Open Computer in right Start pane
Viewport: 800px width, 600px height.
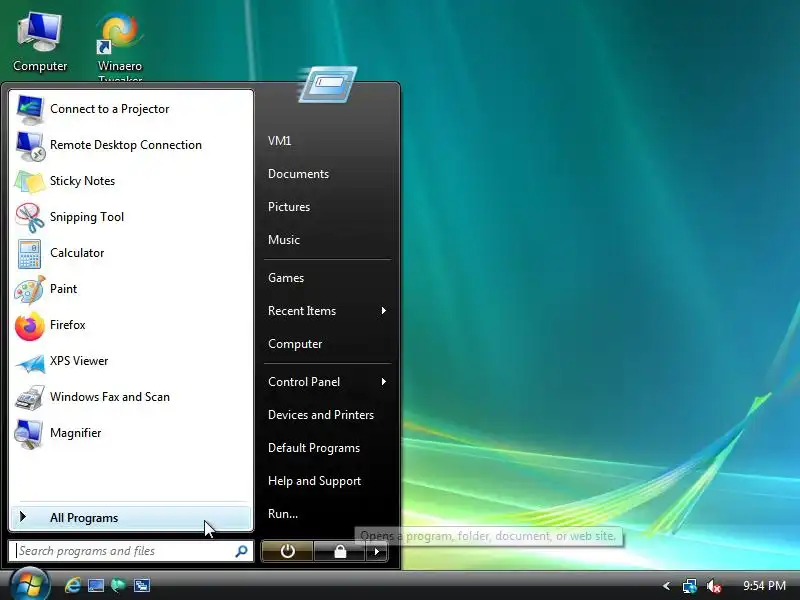(295, 344)
